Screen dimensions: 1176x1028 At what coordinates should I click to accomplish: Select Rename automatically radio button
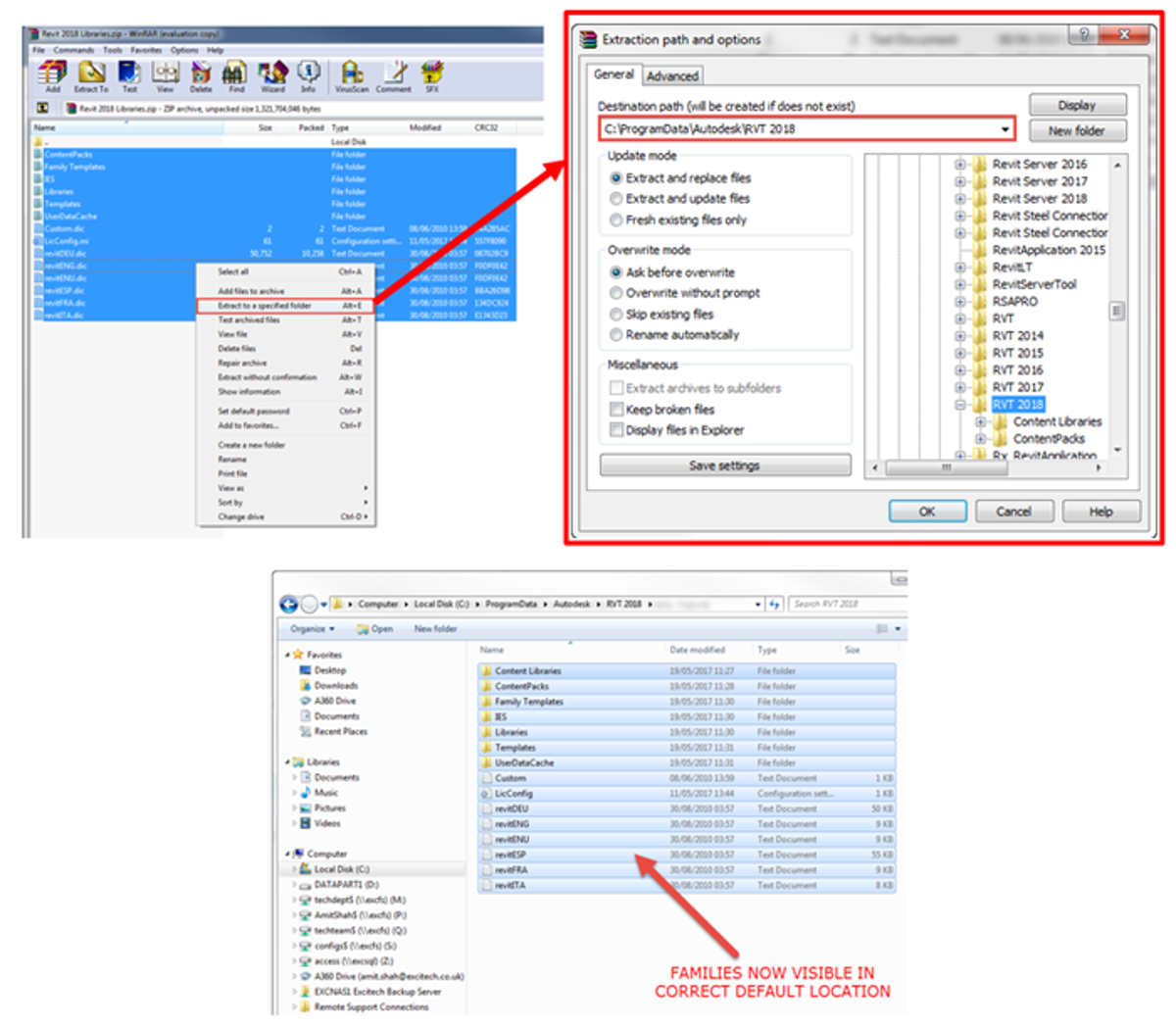click(x=616, y=335)
